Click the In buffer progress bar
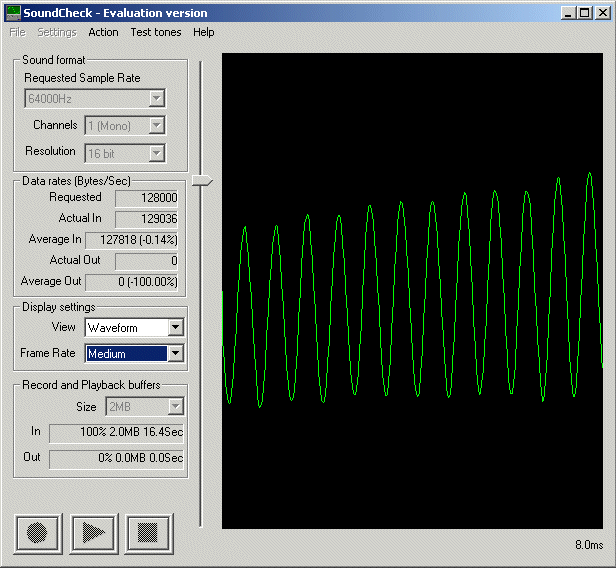 tap(117, 432)
